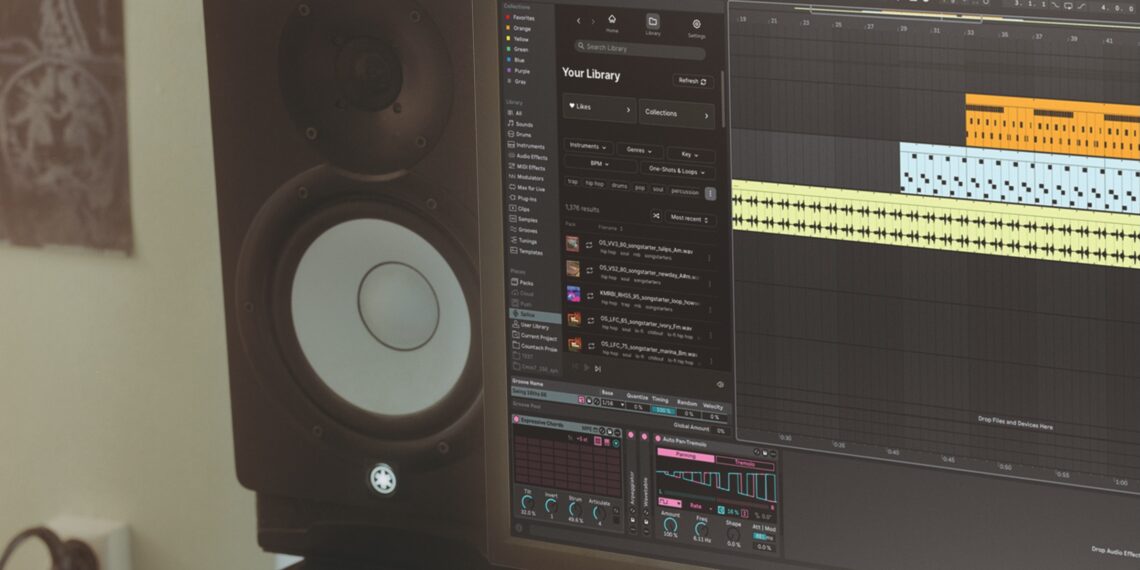Skip to next sample in preview player
Image resolution: width=1140 pixels, height=570 pixels.
pos(598,369)
